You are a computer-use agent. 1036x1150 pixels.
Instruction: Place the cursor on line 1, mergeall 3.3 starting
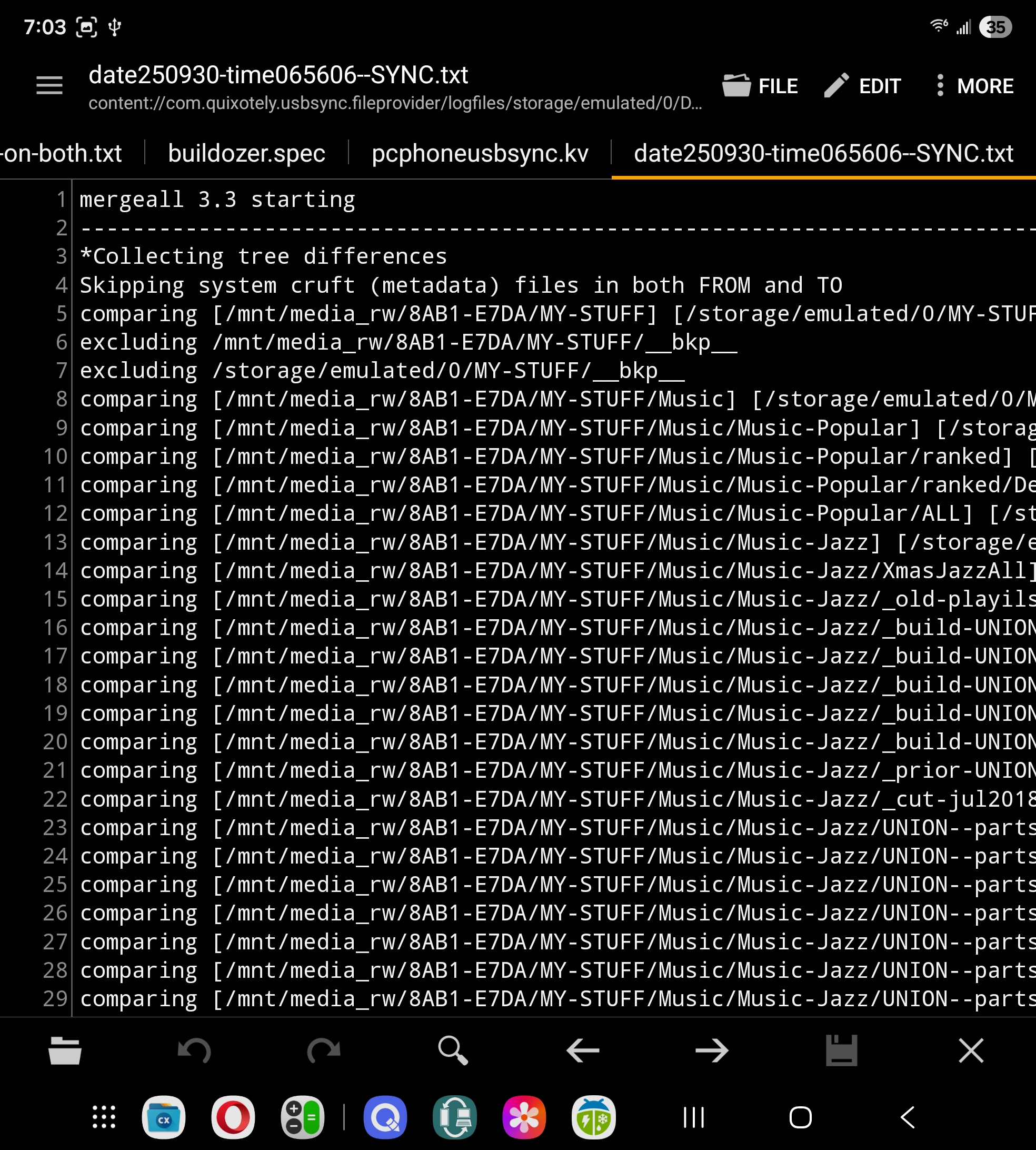(x=216, y=200)
